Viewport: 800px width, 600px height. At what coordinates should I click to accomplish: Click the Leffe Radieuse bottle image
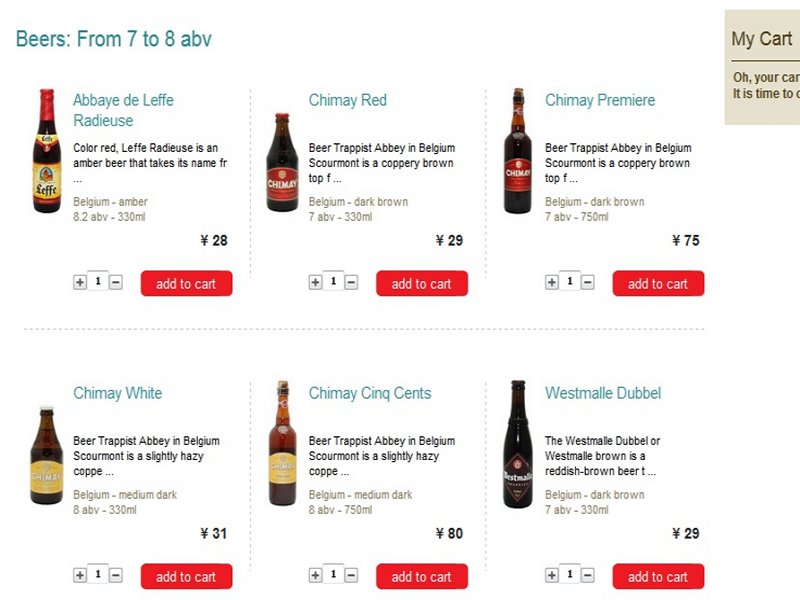click(46, 151)
